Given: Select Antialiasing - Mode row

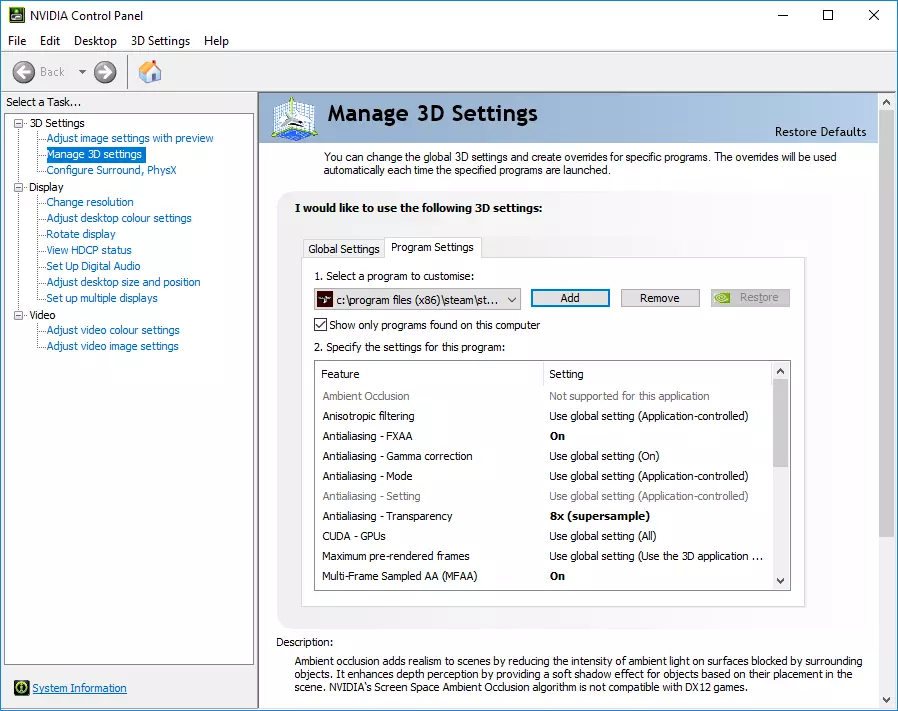Looking at the screenshot, I should (543, 476).
